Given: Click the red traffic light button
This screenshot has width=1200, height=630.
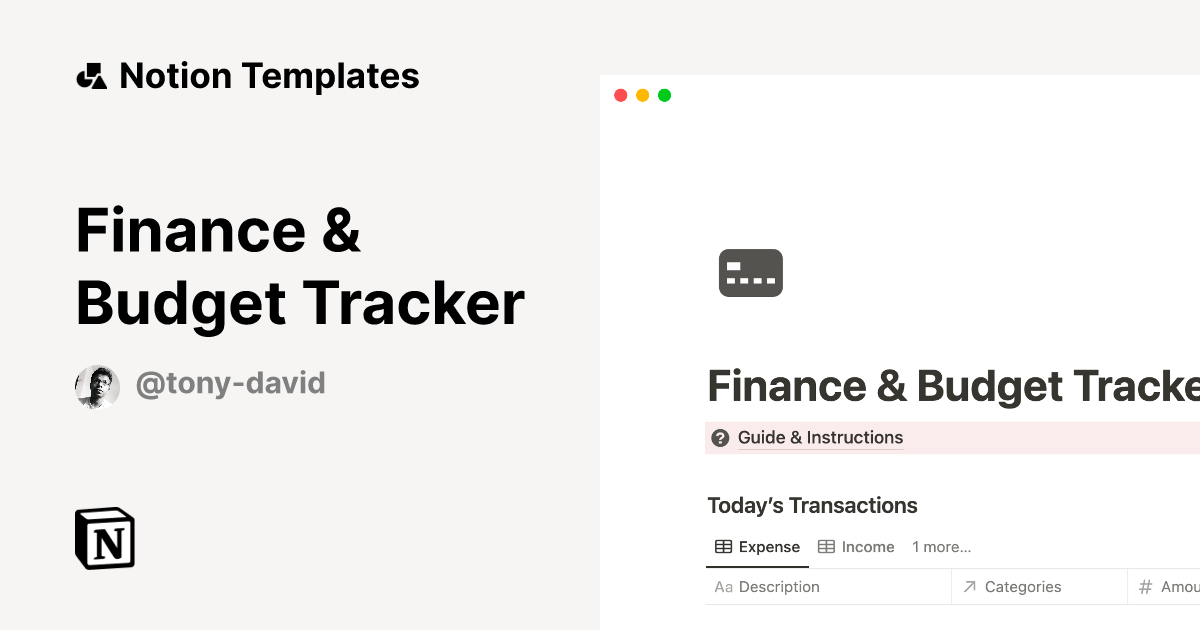Looking at the screenshot, I should pos(622,95).
